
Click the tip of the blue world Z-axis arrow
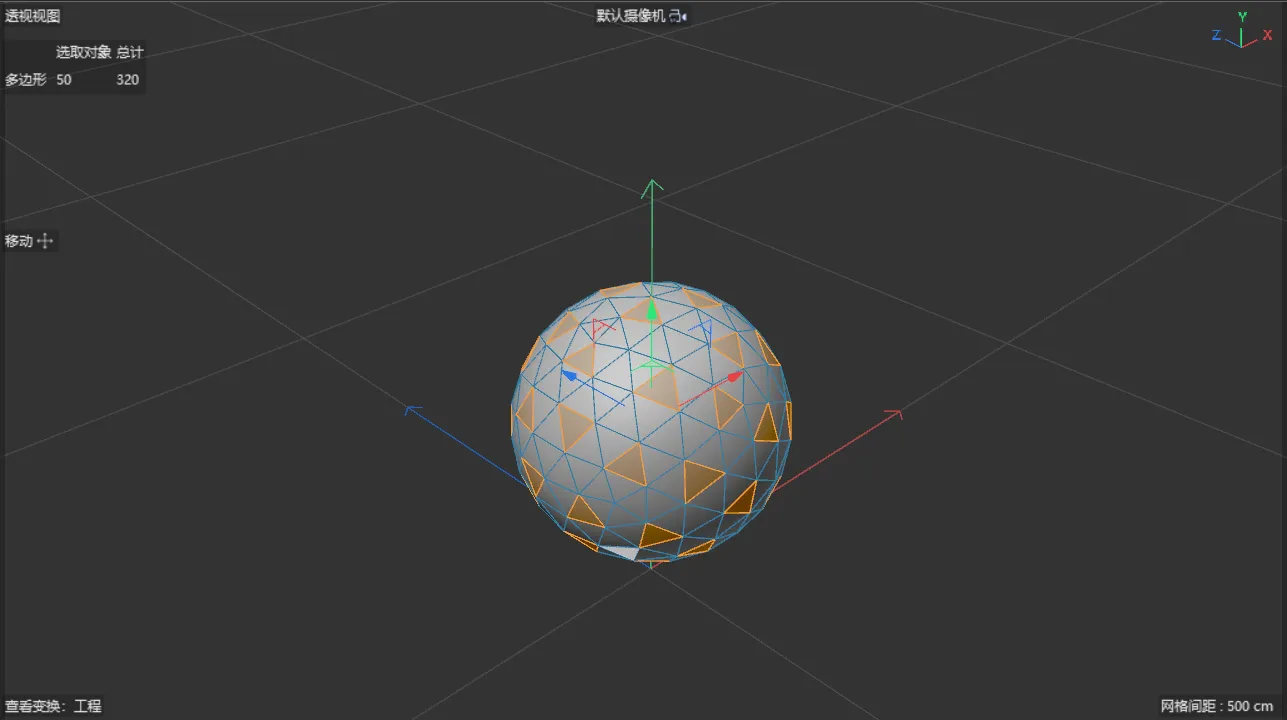411,409
